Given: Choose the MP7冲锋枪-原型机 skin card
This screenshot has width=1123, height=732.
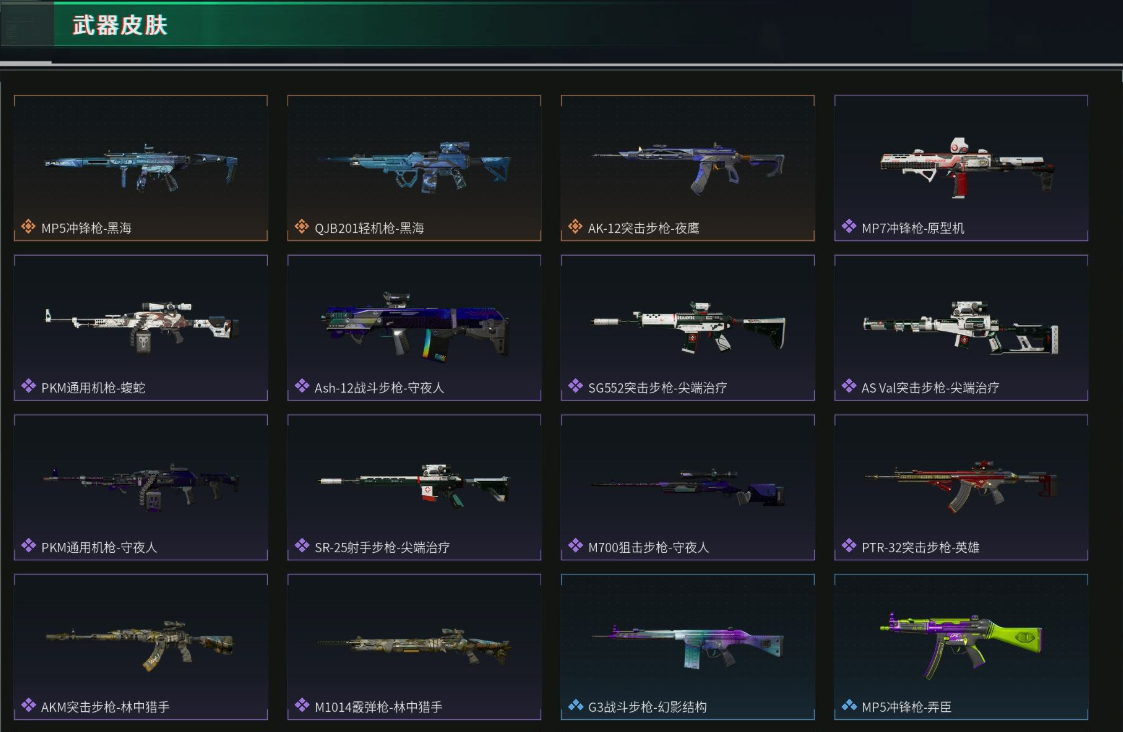Looking at the screenshot, I should 961,168.
